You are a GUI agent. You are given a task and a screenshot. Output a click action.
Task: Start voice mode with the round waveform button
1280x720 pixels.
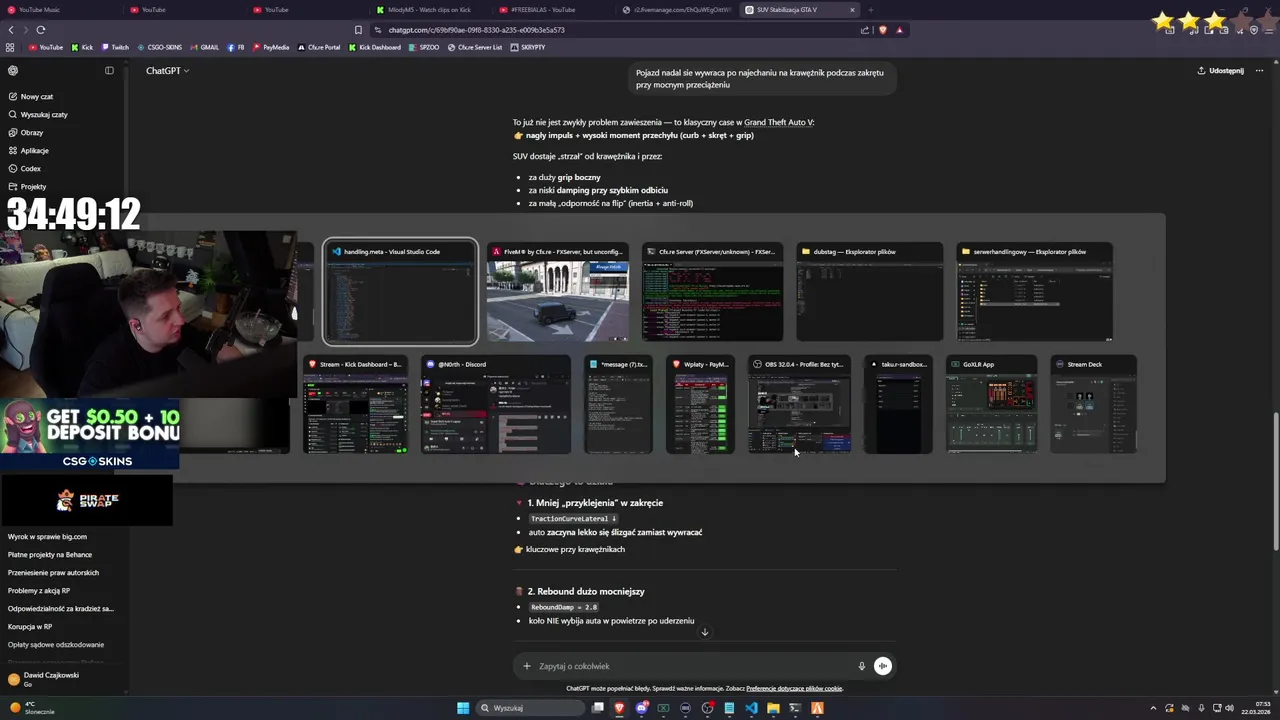(x=882, y=666)
